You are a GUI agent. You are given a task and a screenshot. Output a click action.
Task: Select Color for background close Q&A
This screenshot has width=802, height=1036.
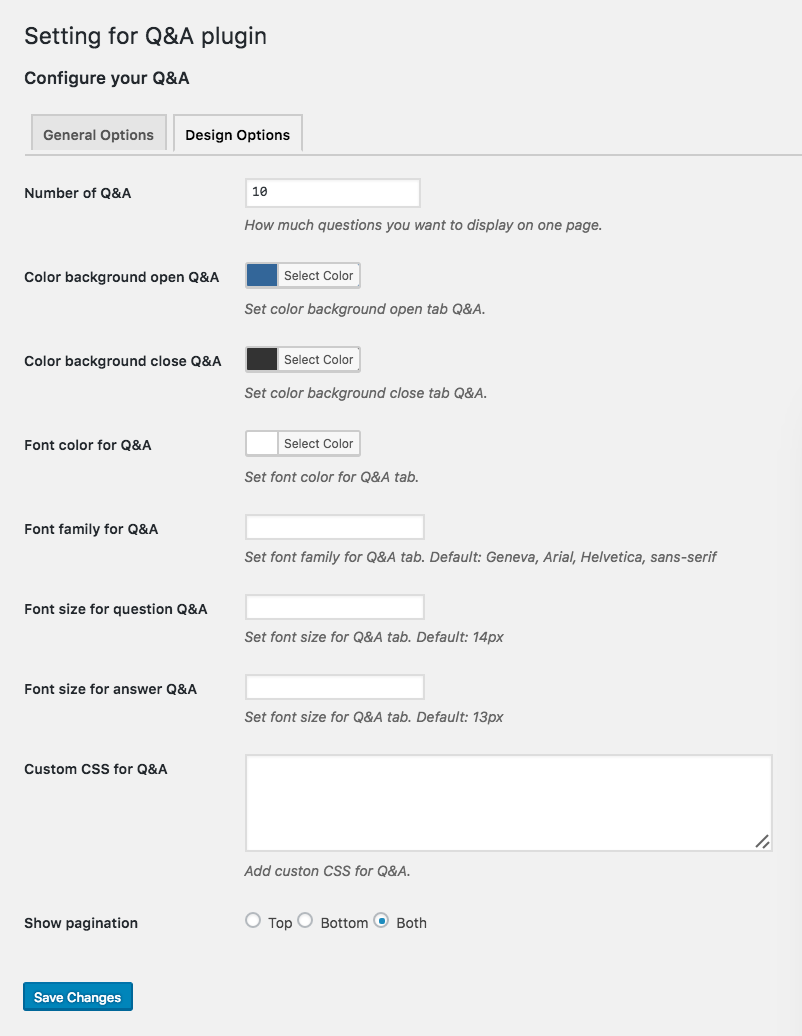click(x=318, y=359)
